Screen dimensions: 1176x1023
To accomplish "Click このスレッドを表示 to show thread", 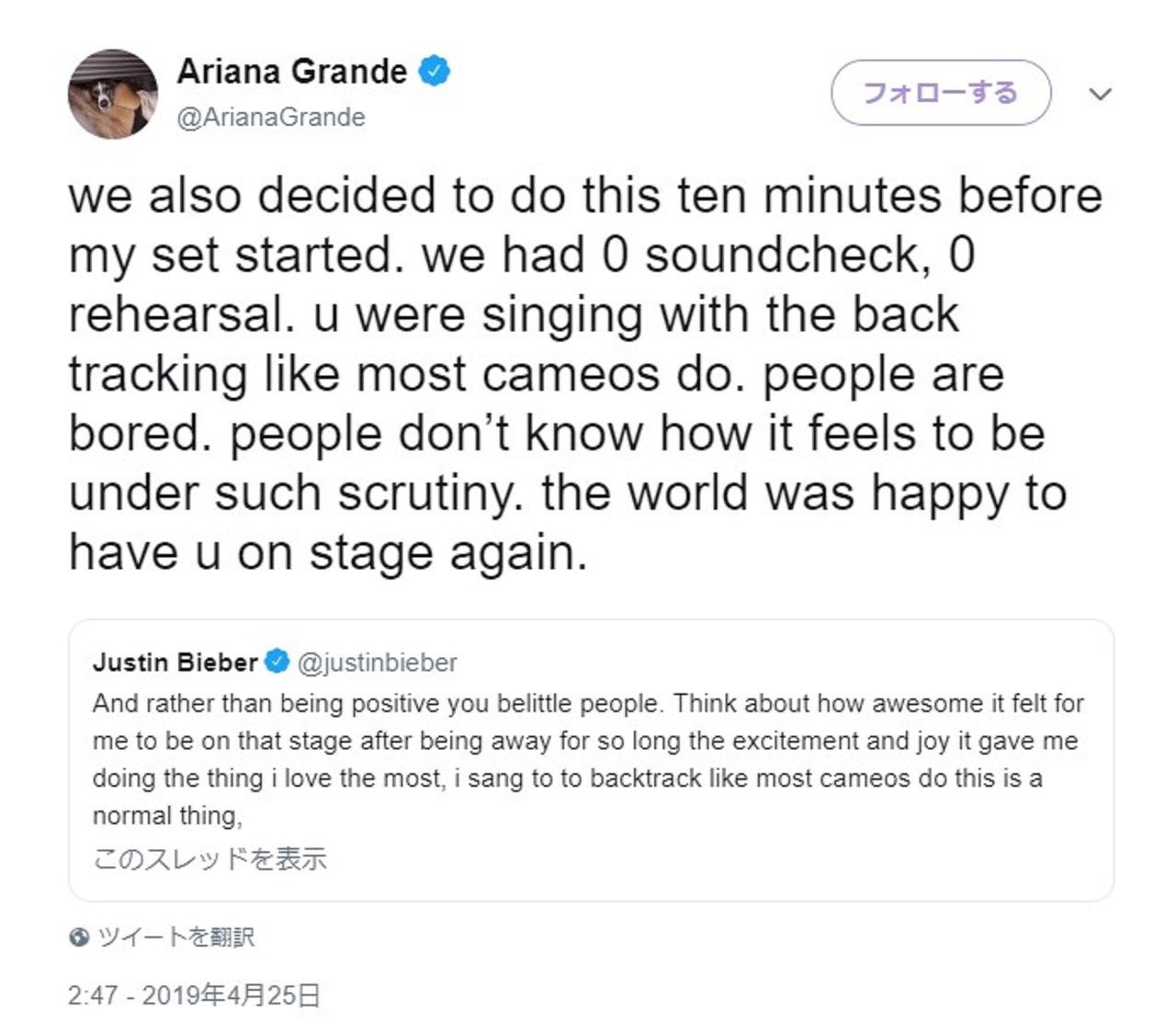I will [209, 859].
